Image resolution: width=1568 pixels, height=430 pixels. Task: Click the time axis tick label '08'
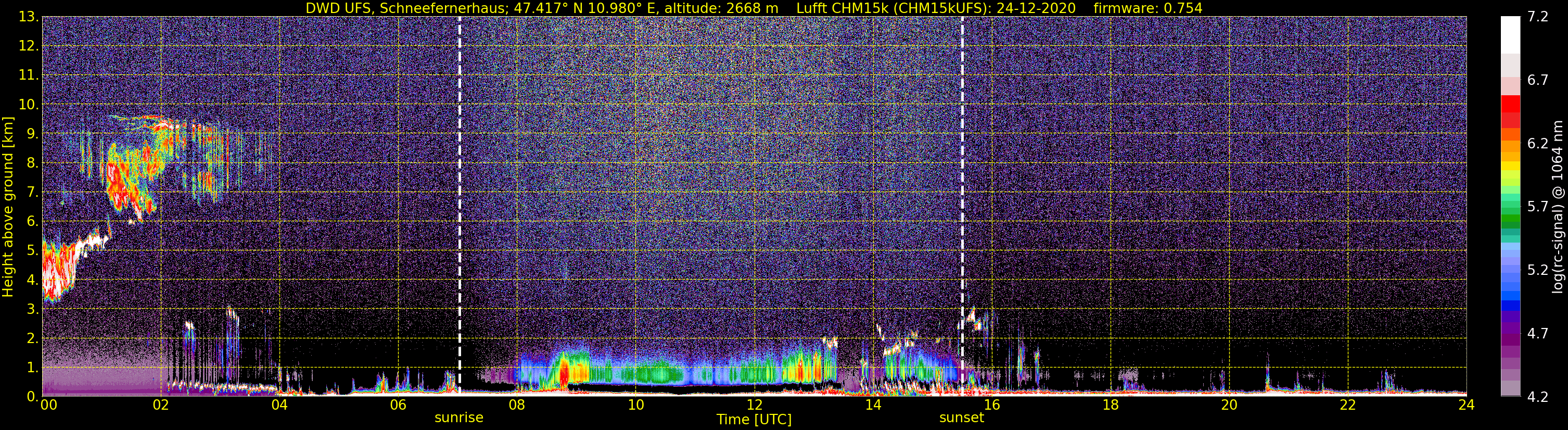click(x=517, y=406)
